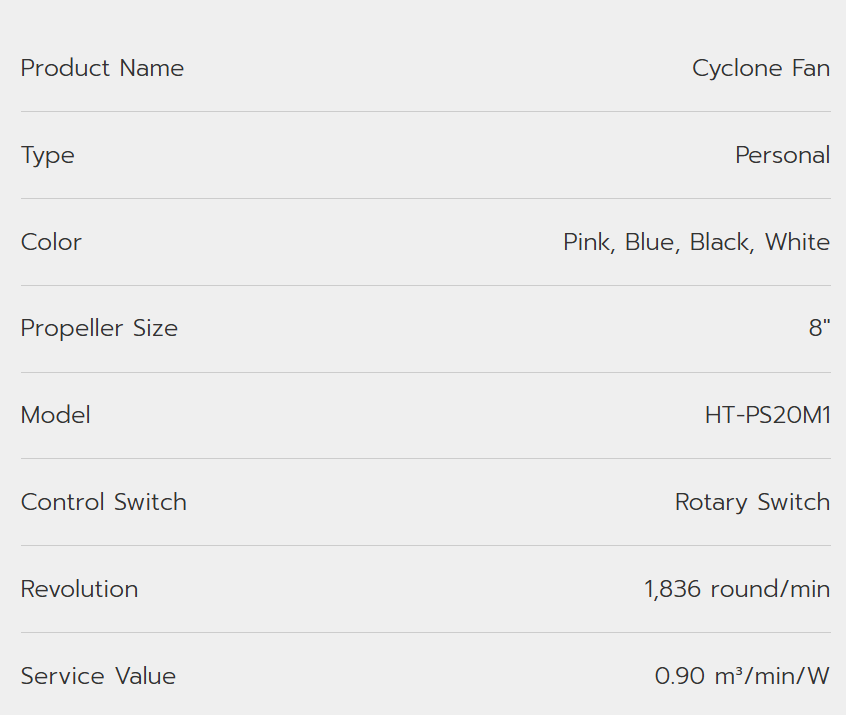Click the Color row label

pos(51,242)
